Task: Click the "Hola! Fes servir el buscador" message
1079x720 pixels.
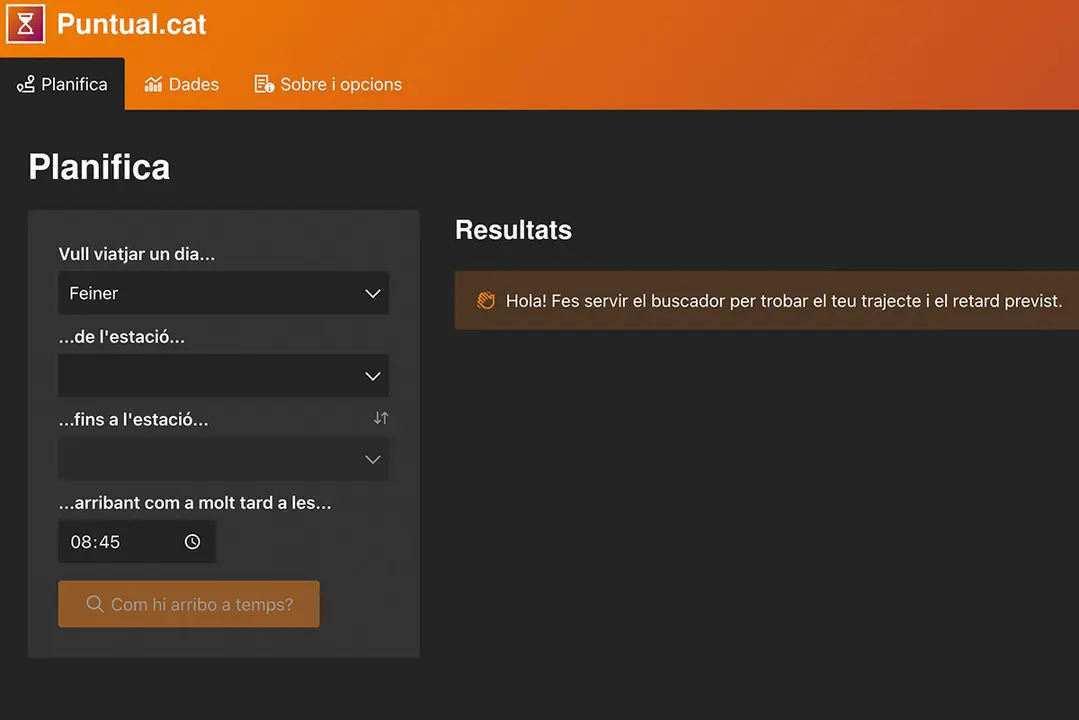Action: click(783, 300)
